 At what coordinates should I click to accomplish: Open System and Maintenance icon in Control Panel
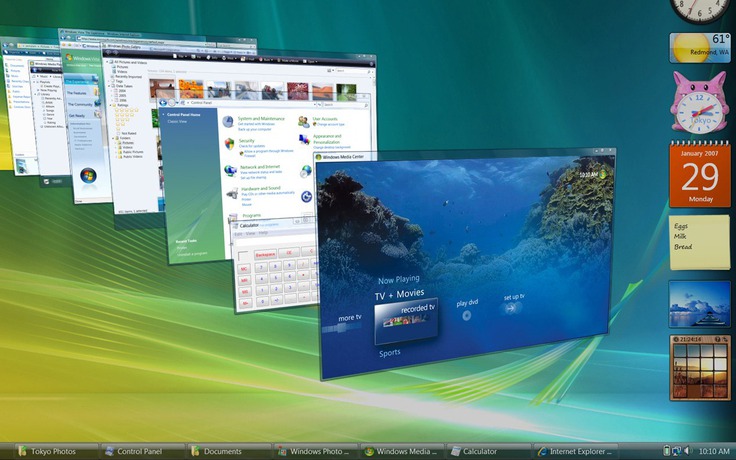228,122
